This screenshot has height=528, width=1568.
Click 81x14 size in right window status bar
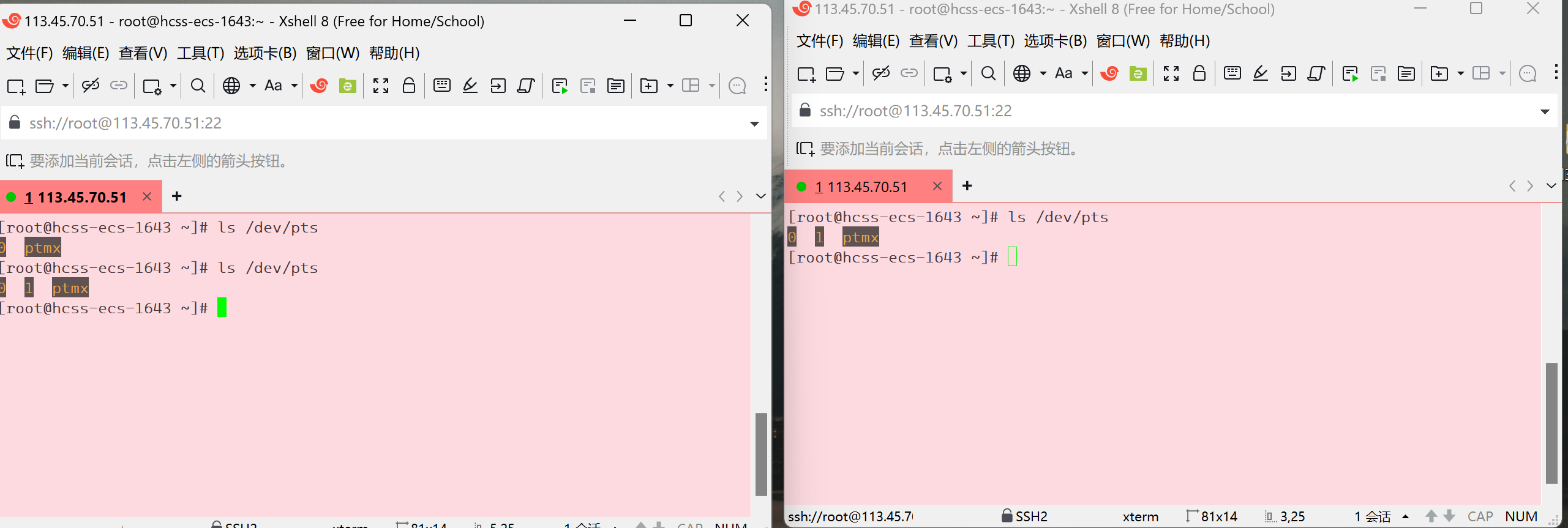click(x=1212, y=516)
